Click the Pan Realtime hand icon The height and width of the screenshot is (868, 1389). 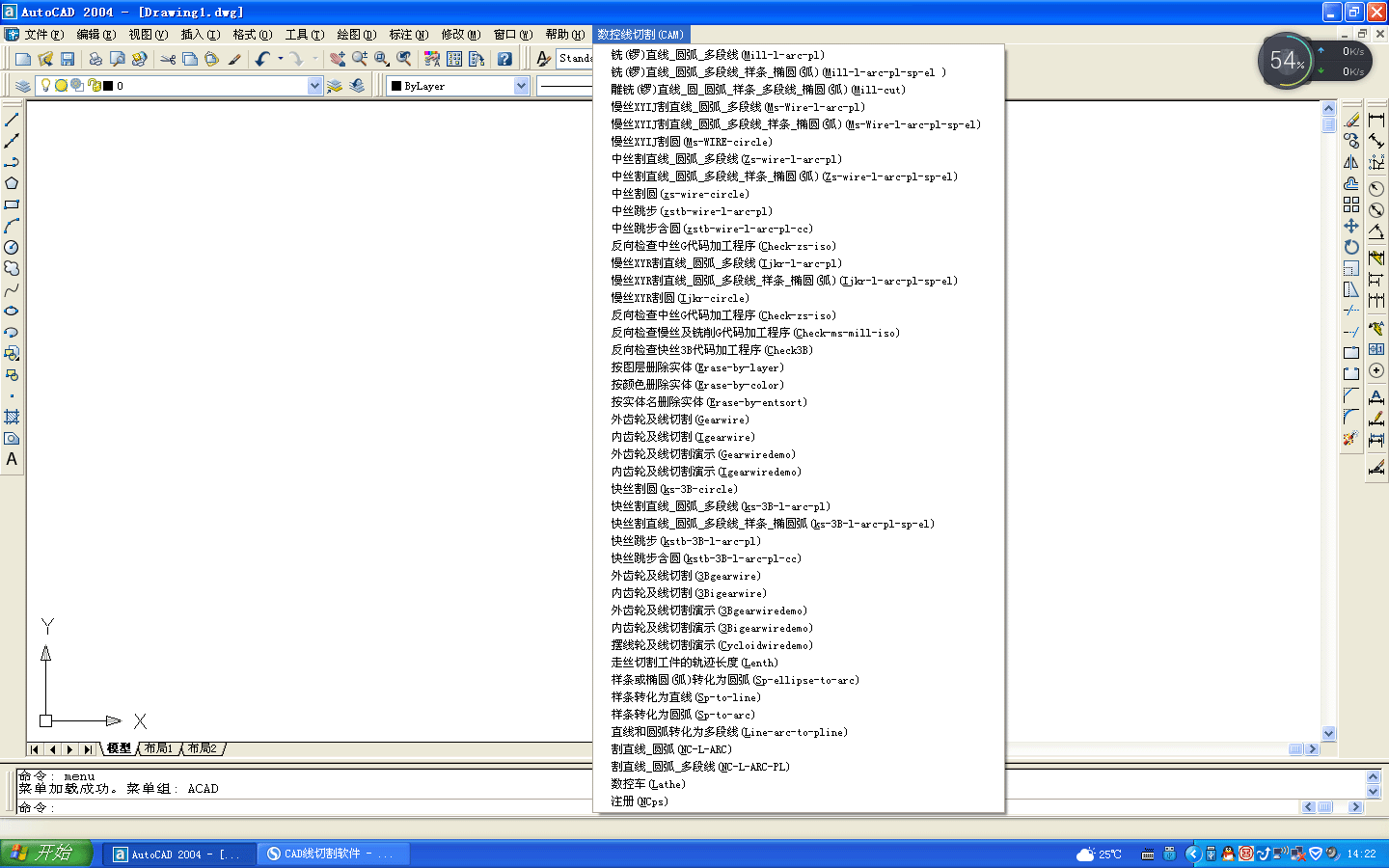pyautogui.click(x=337, y=59)
